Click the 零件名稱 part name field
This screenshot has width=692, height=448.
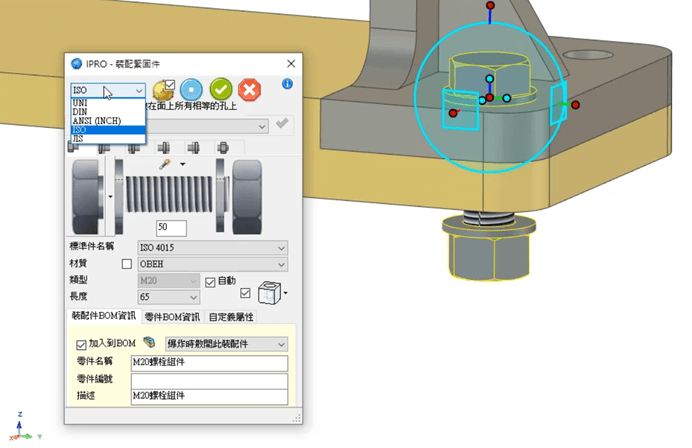(210, 363)
